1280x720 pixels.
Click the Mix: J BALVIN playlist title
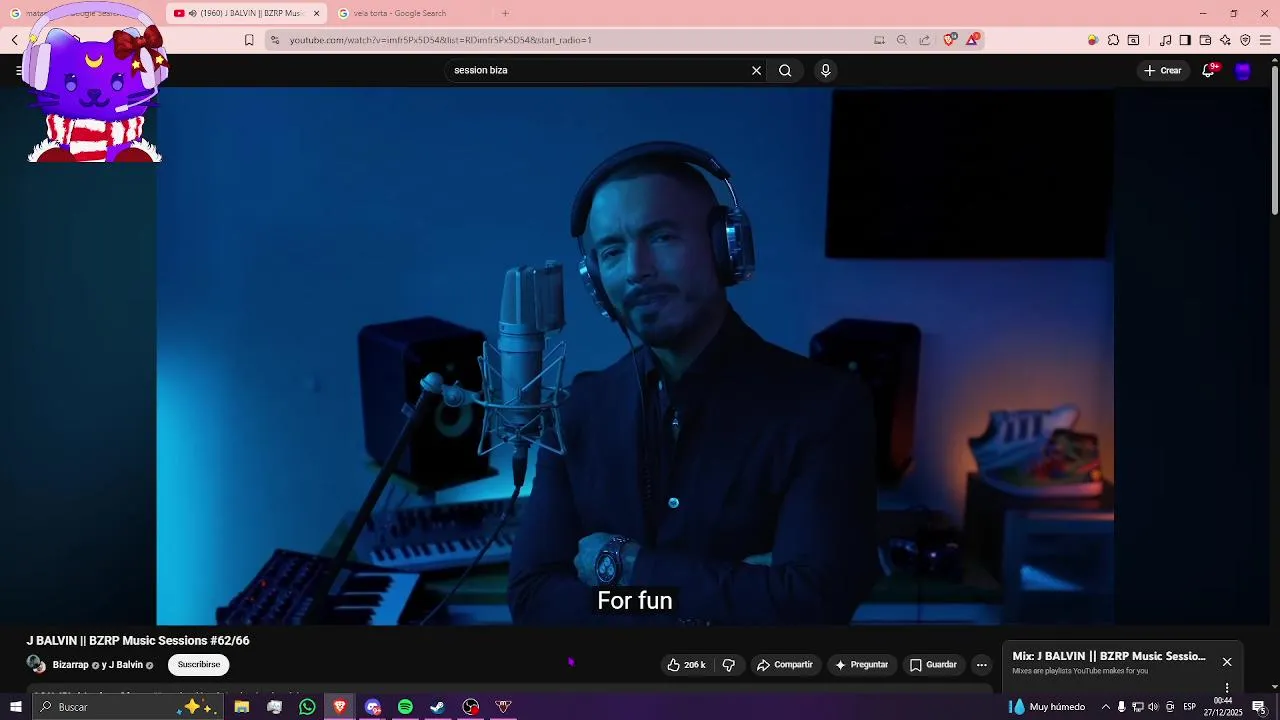point(1109,656)
